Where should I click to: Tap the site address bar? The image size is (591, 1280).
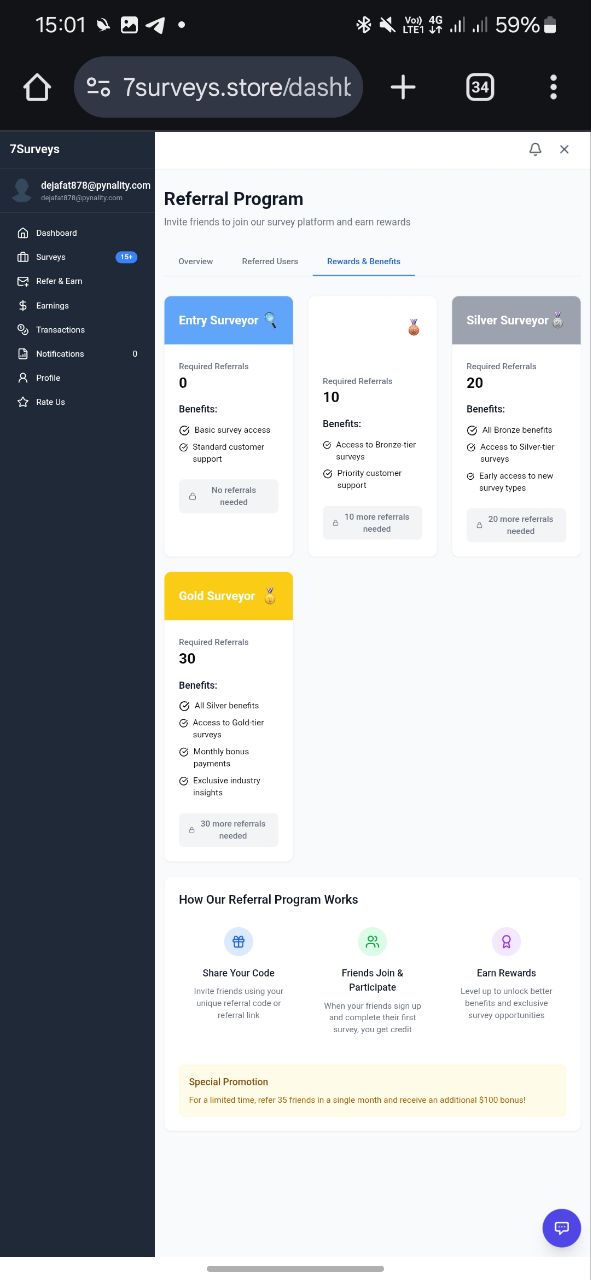(218, 87)
